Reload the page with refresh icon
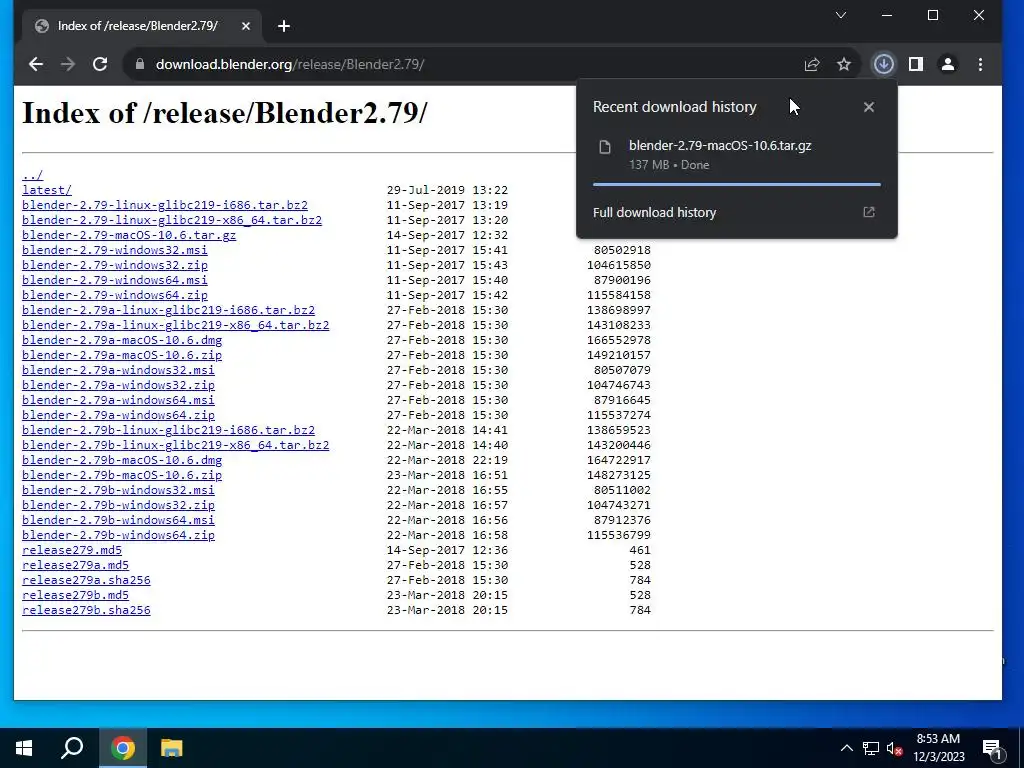Image resolution: width=1024 pixels, height=768 pixels. click(x=100, y=64)
